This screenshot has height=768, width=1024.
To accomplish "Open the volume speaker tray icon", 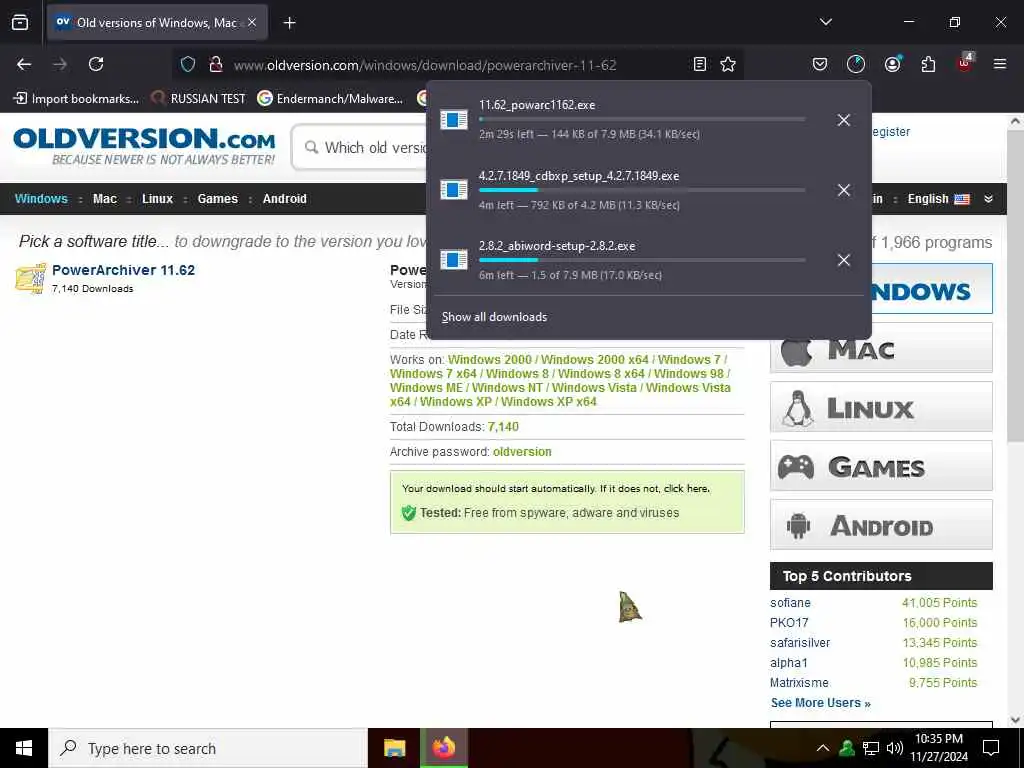I will point(895,748).
